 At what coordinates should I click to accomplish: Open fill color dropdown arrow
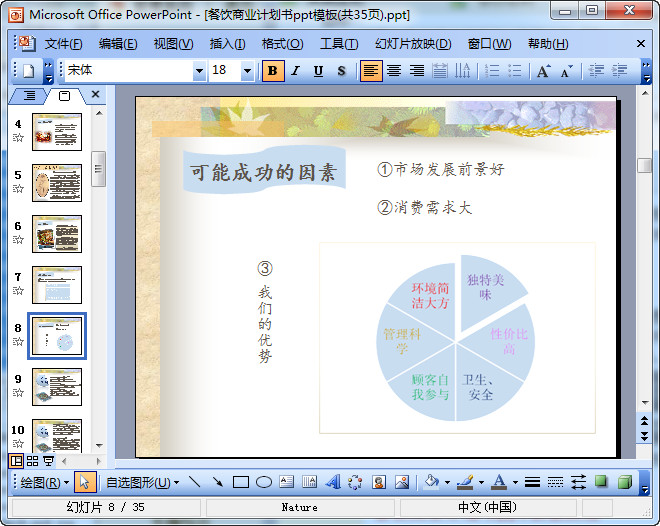447,483
